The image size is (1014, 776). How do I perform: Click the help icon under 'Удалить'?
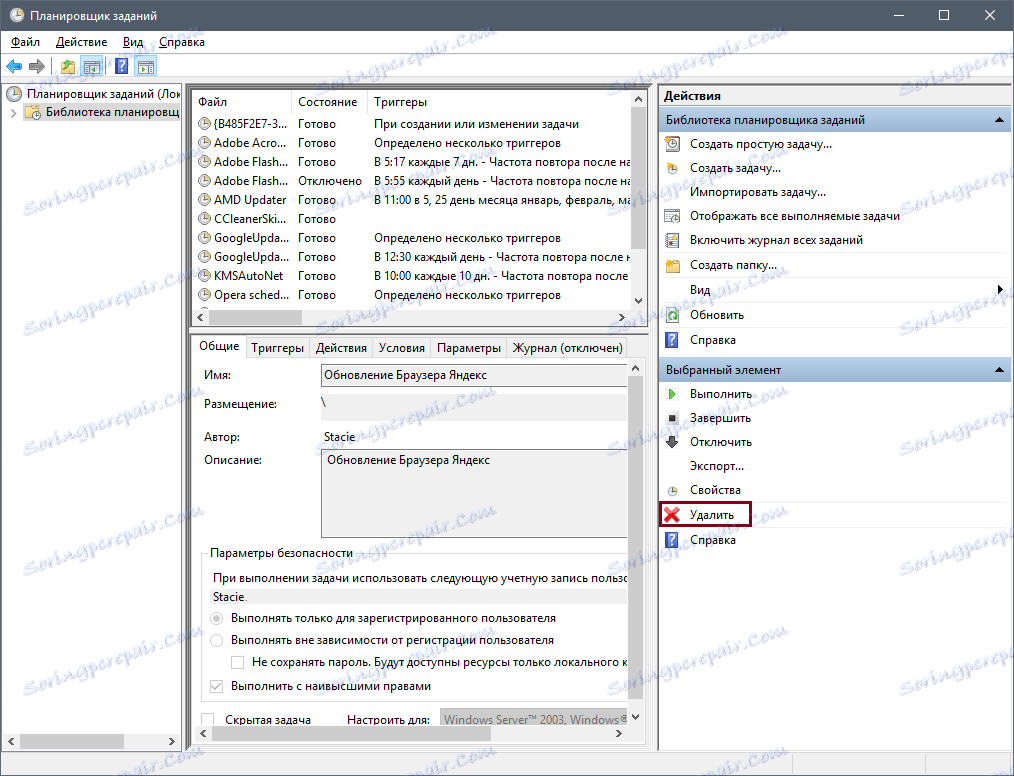673,540
